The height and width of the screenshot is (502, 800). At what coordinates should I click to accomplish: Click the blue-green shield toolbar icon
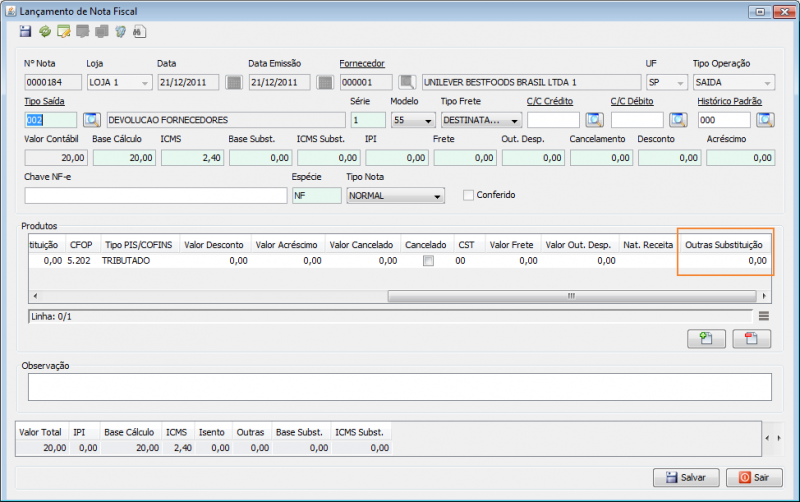pos(120,32)
